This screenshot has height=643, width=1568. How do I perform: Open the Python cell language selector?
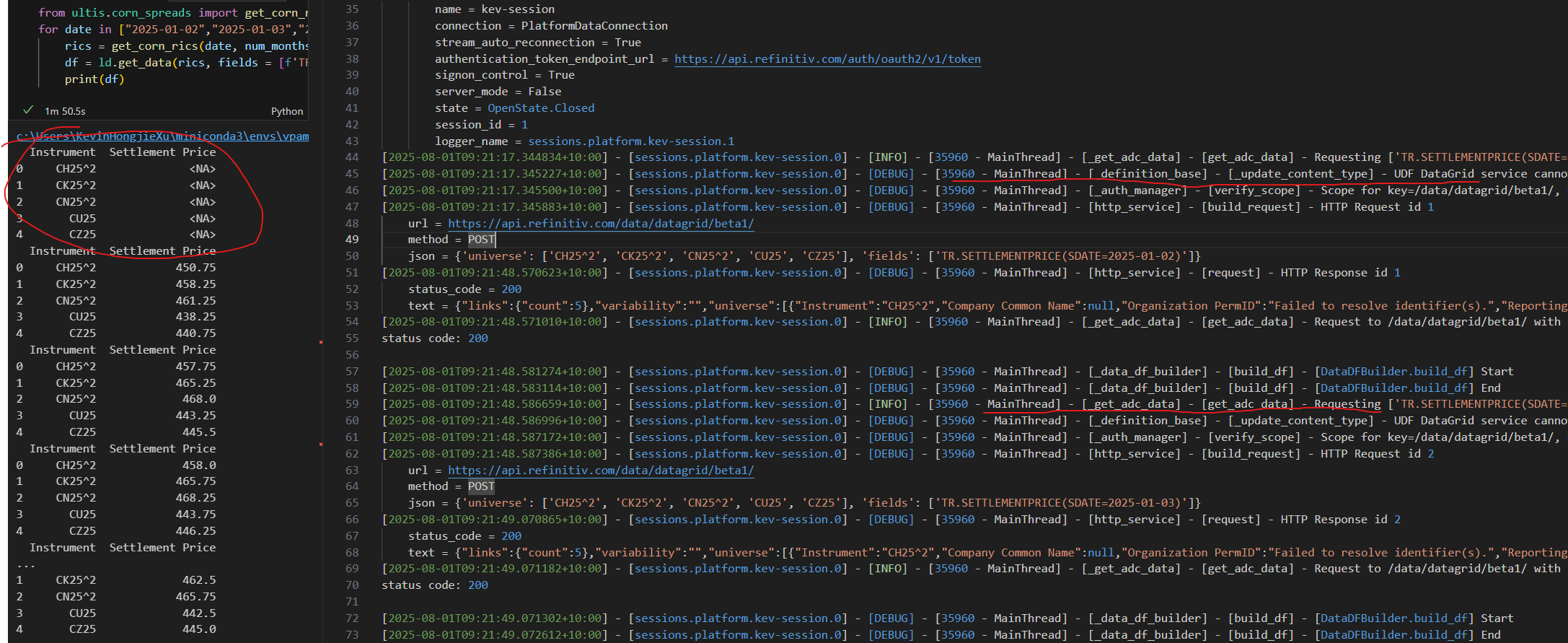(287, 111)
